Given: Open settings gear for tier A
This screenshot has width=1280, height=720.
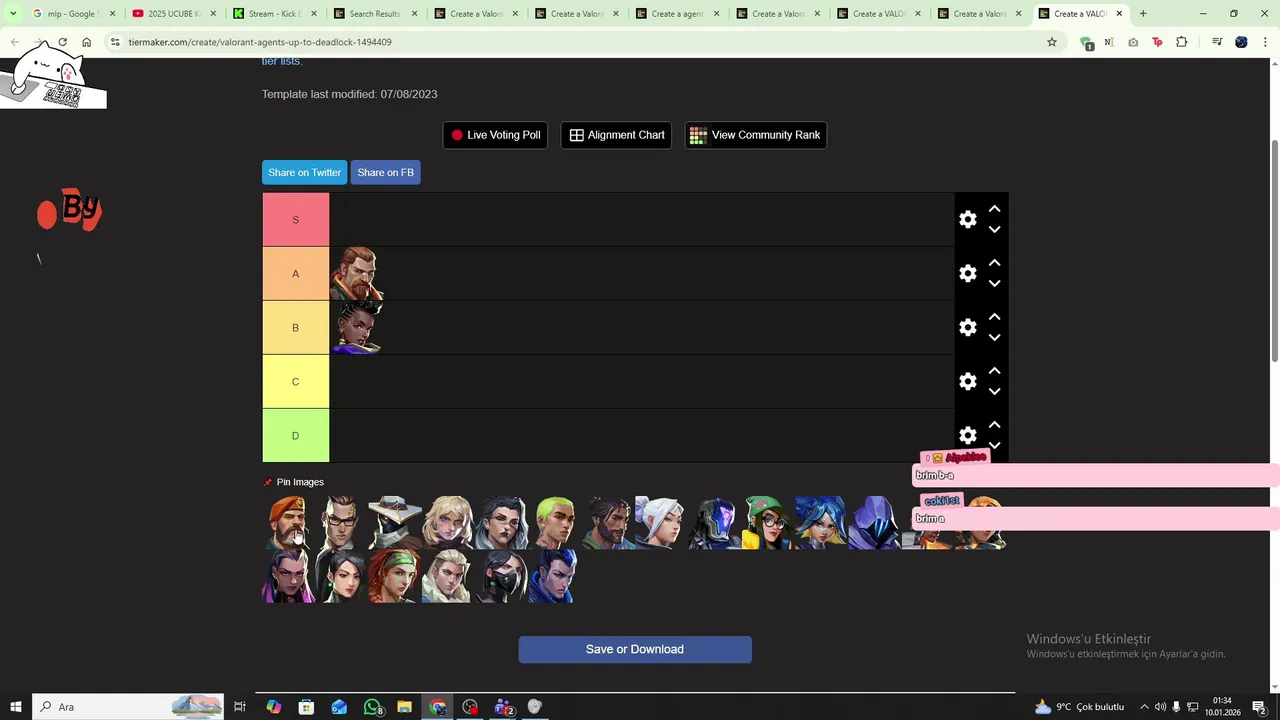Looking at the screenshot, I should (x=968, y=273).
